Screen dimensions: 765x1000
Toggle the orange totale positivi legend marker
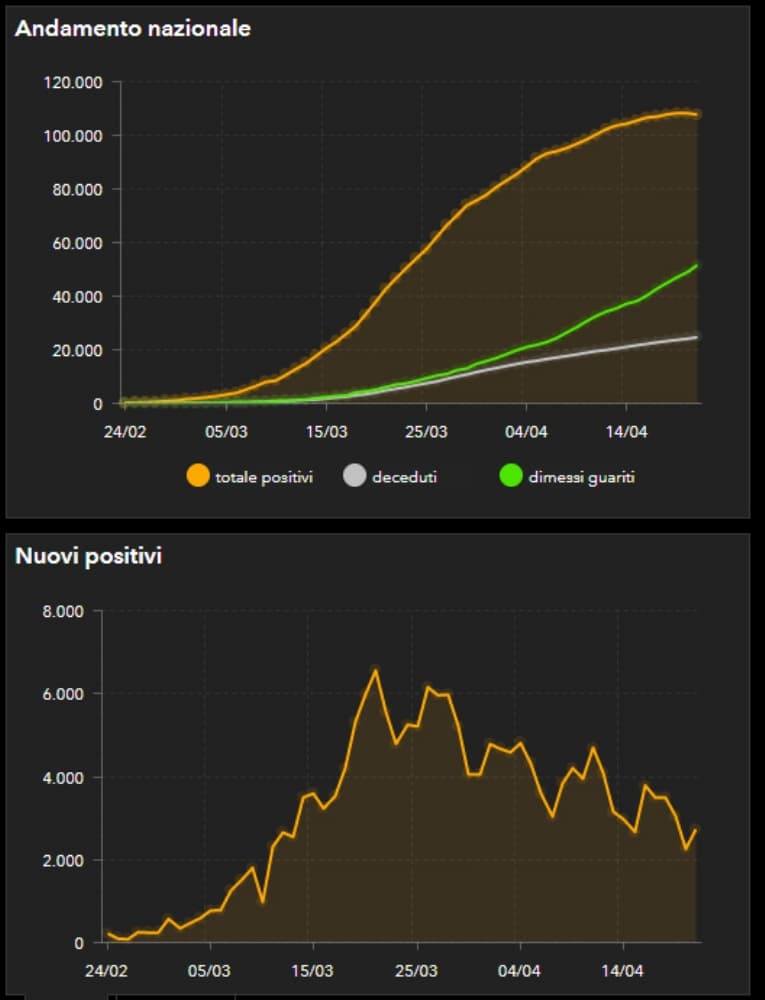[198, 477]
